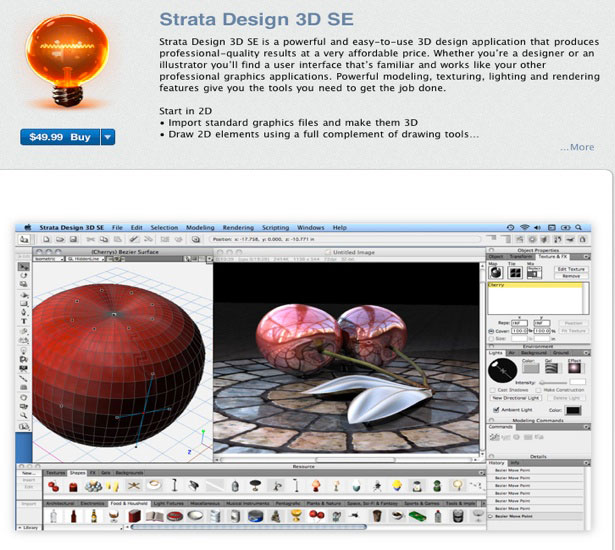Click the light direction sphere control

(x=502, y=370)
